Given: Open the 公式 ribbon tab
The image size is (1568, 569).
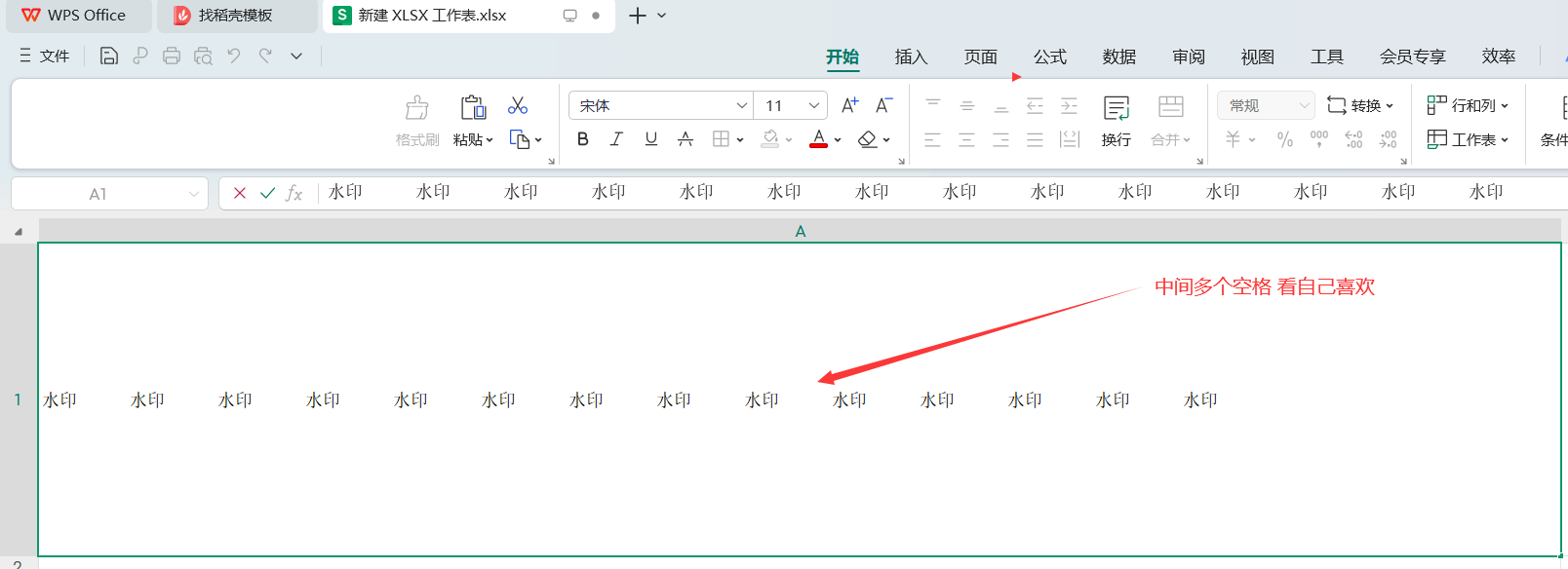Looking at the screenshot, I should point(1049,57).
